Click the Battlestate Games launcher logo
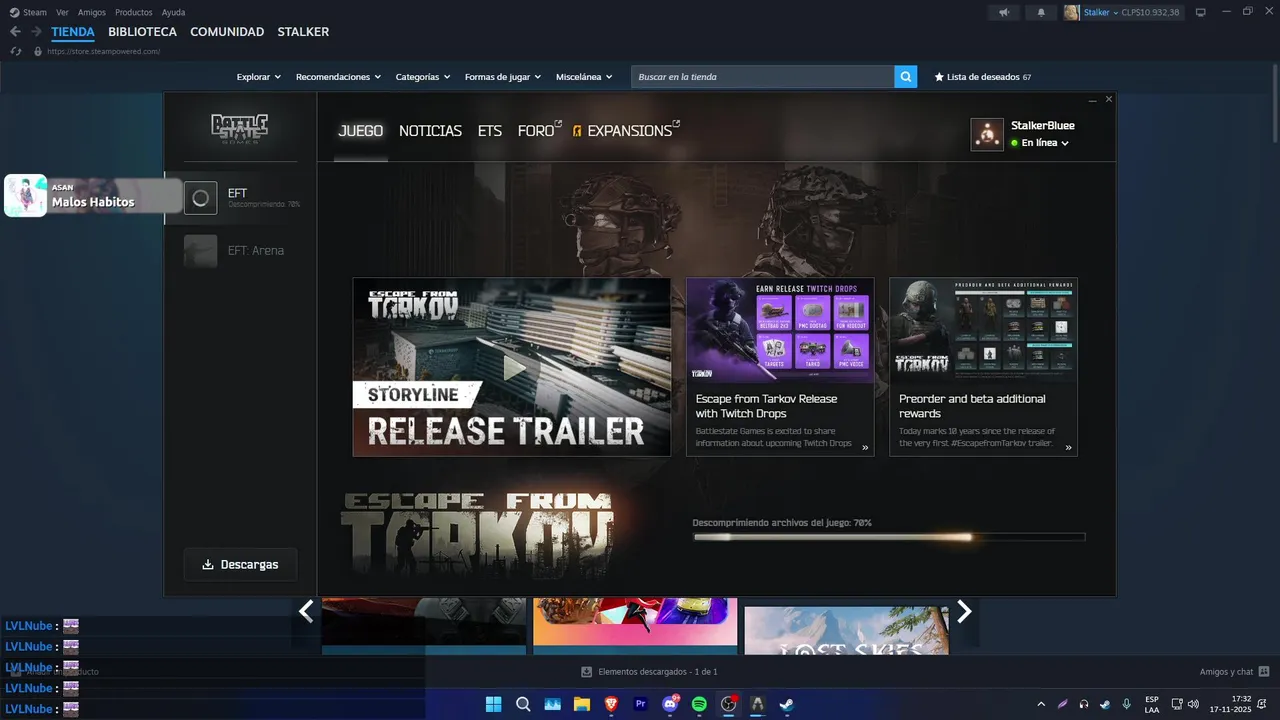Screen dimensions: 1280x720 (x=240, y=128)
